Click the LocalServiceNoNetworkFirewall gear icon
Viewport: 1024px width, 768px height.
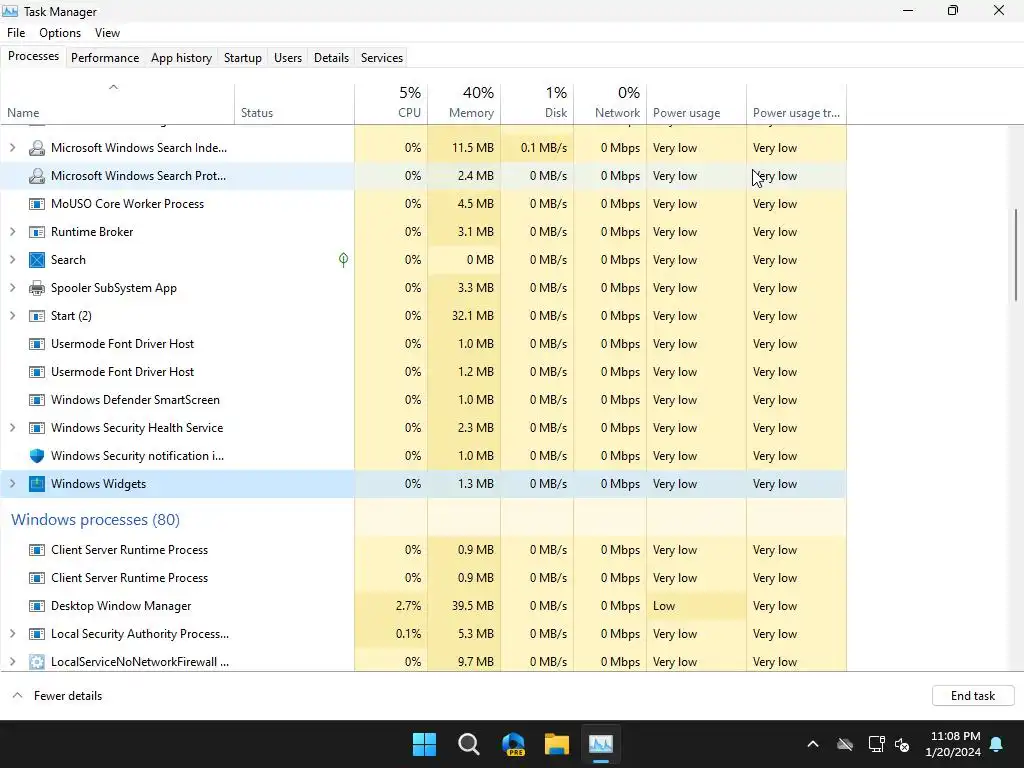[x=37, y=662]
